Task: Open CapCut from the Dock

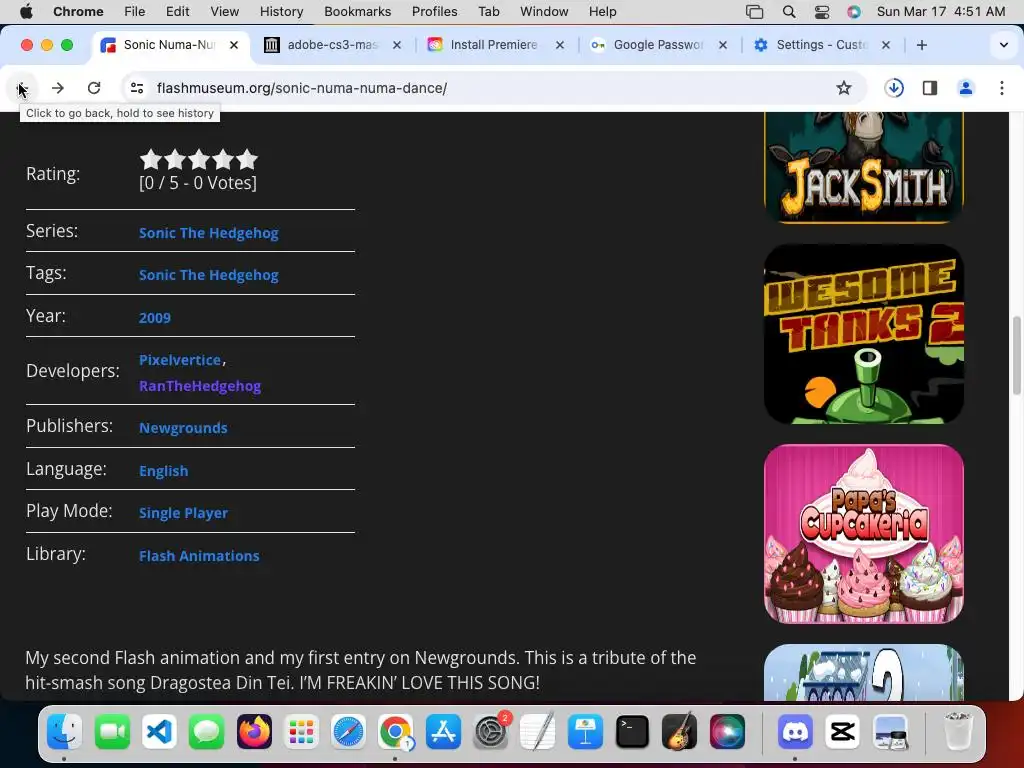Action: (842, 732)
